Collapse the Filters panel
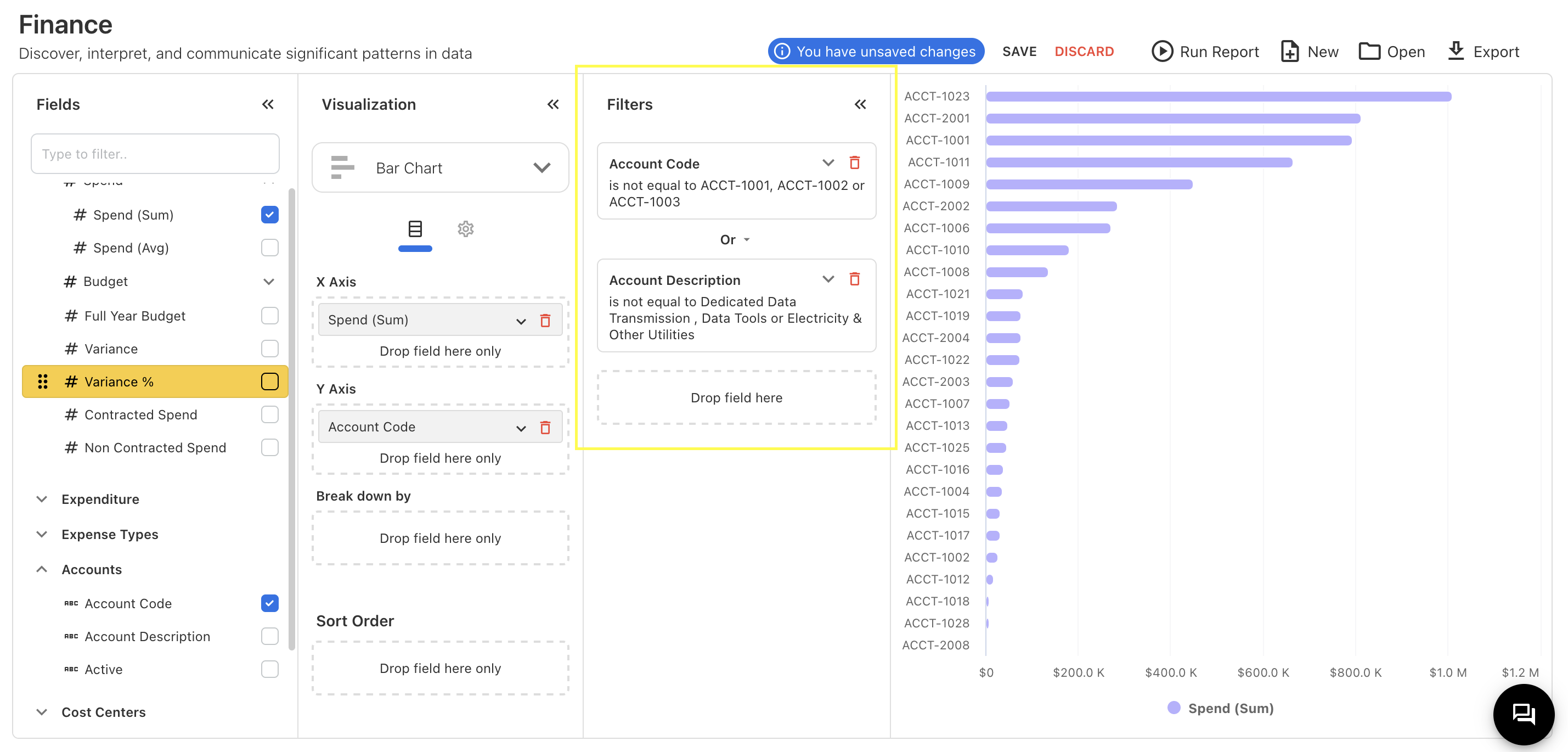1568x752 pixels. pyautogui.click(x=860, y=104)
